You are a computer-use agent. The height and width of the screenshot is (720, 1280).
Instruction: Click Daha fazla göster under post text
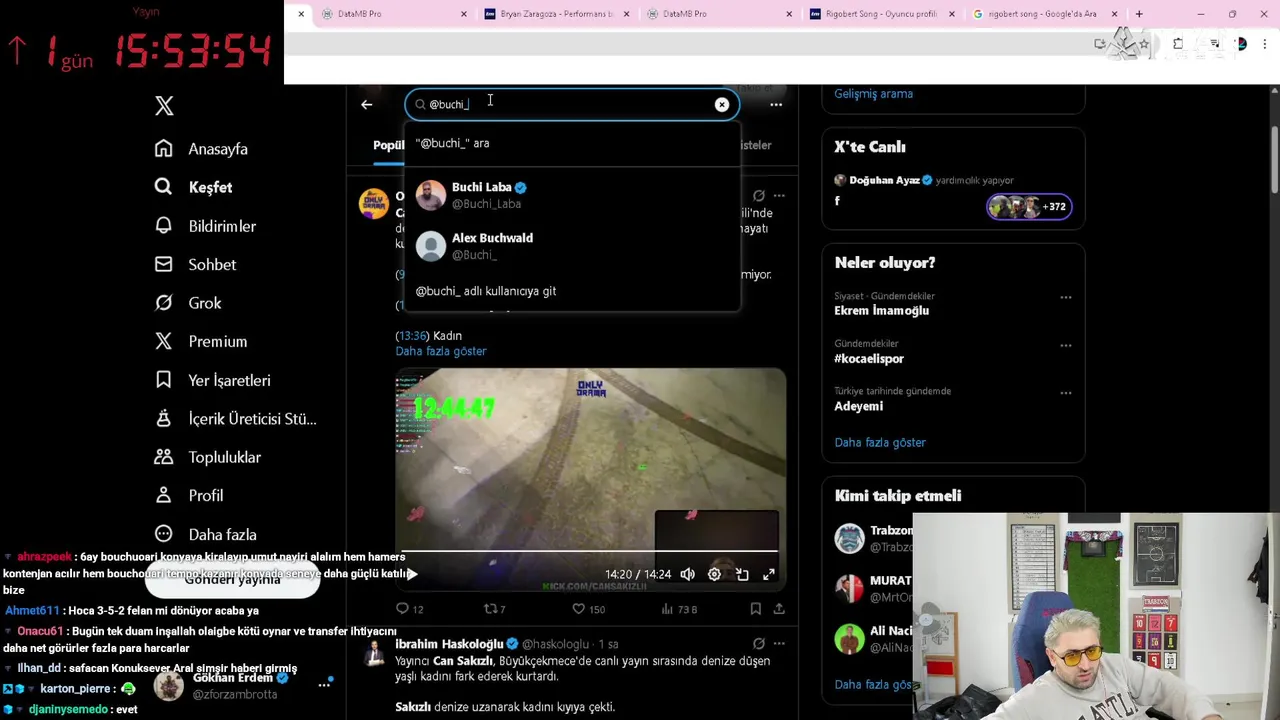point(441,351)
